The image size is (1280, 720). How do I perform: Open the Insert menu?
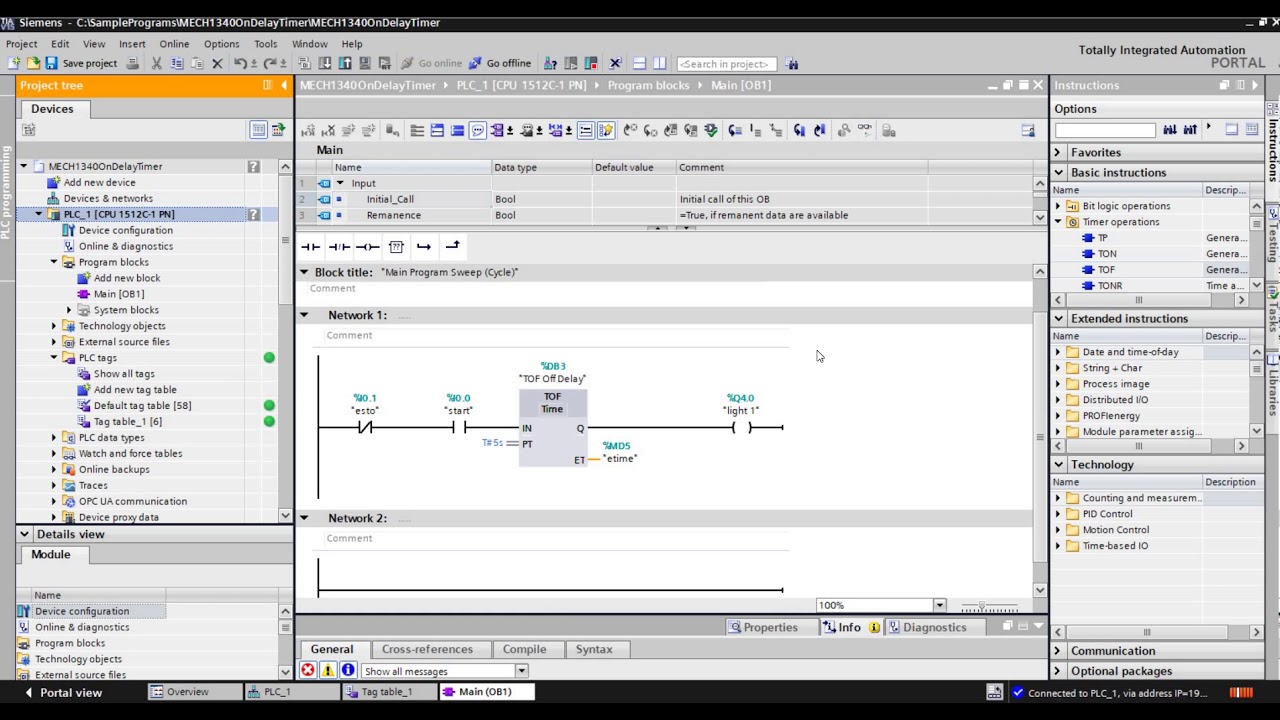click(132, 44)
